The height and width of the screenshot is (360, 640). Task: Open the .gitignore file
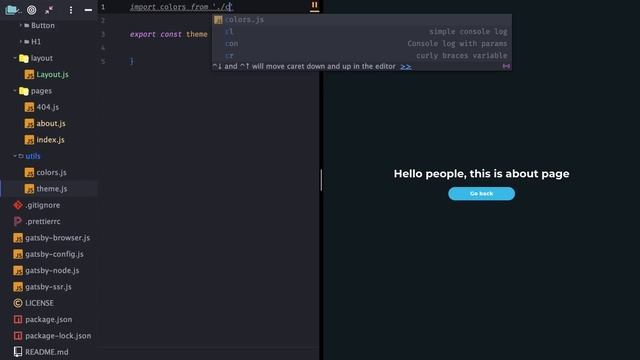[x=42, y=205]
